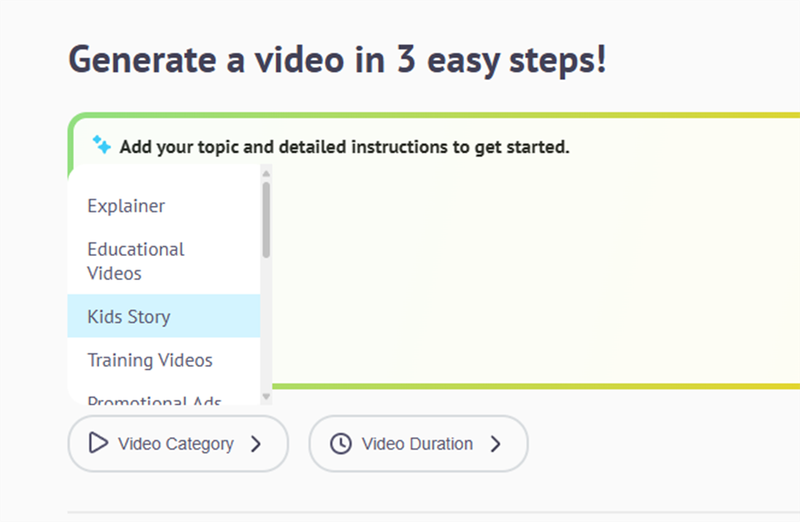Choose the partially visible Promotional Ads option
This screenshot has width=800, height=522.
coord(154,401)
